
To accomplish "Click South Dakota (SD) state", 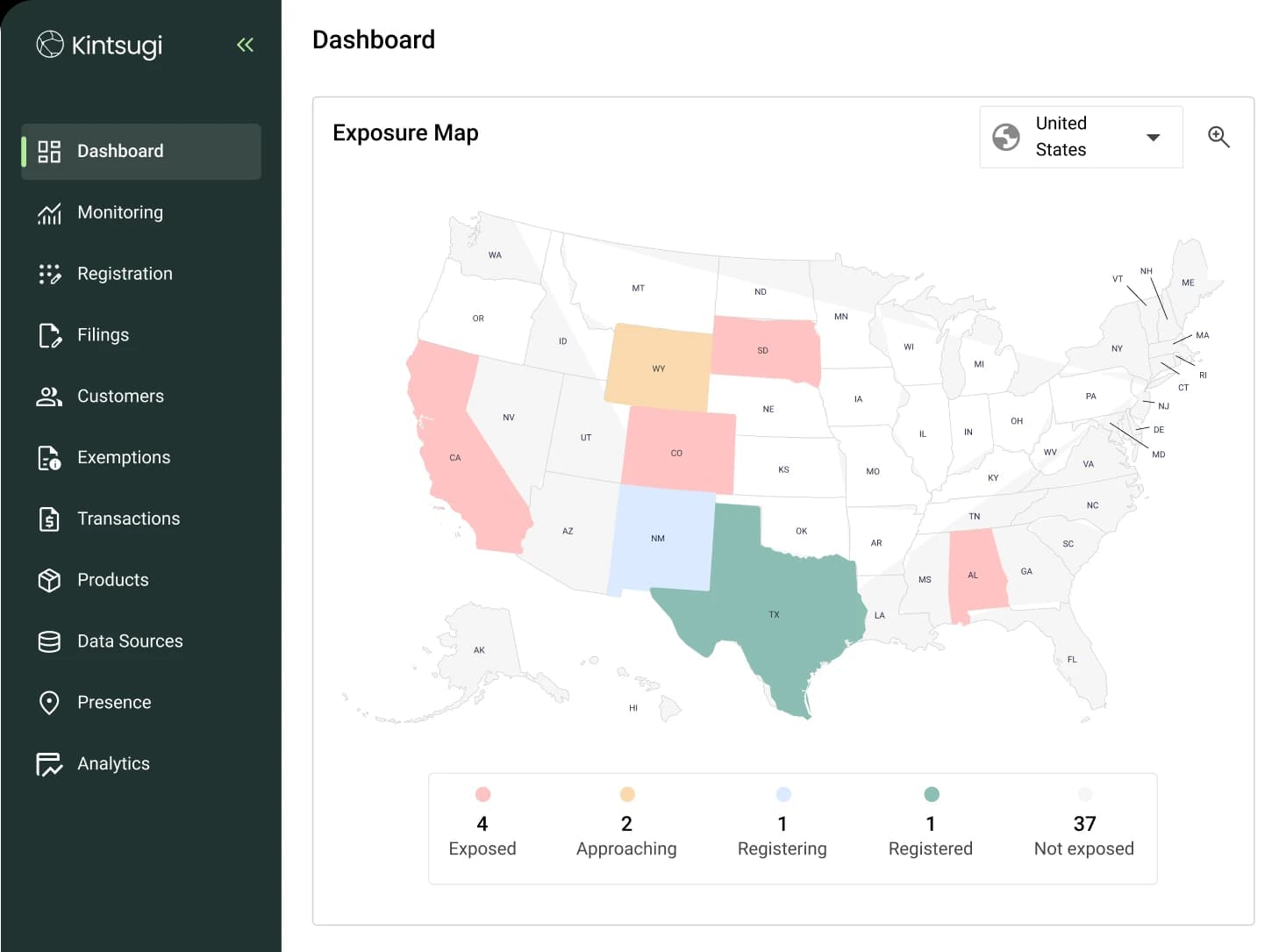I will point(765,349).
